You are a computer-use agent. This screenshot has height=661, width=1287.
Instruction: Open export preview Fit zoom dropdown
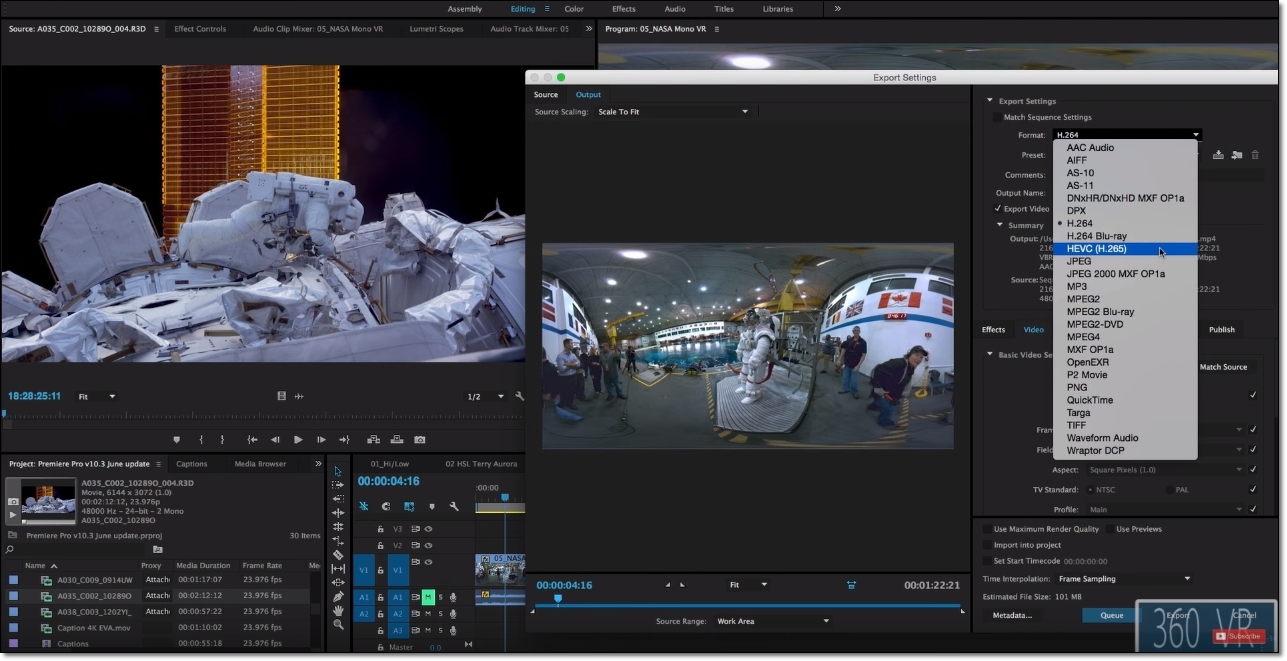pos(747,585)
